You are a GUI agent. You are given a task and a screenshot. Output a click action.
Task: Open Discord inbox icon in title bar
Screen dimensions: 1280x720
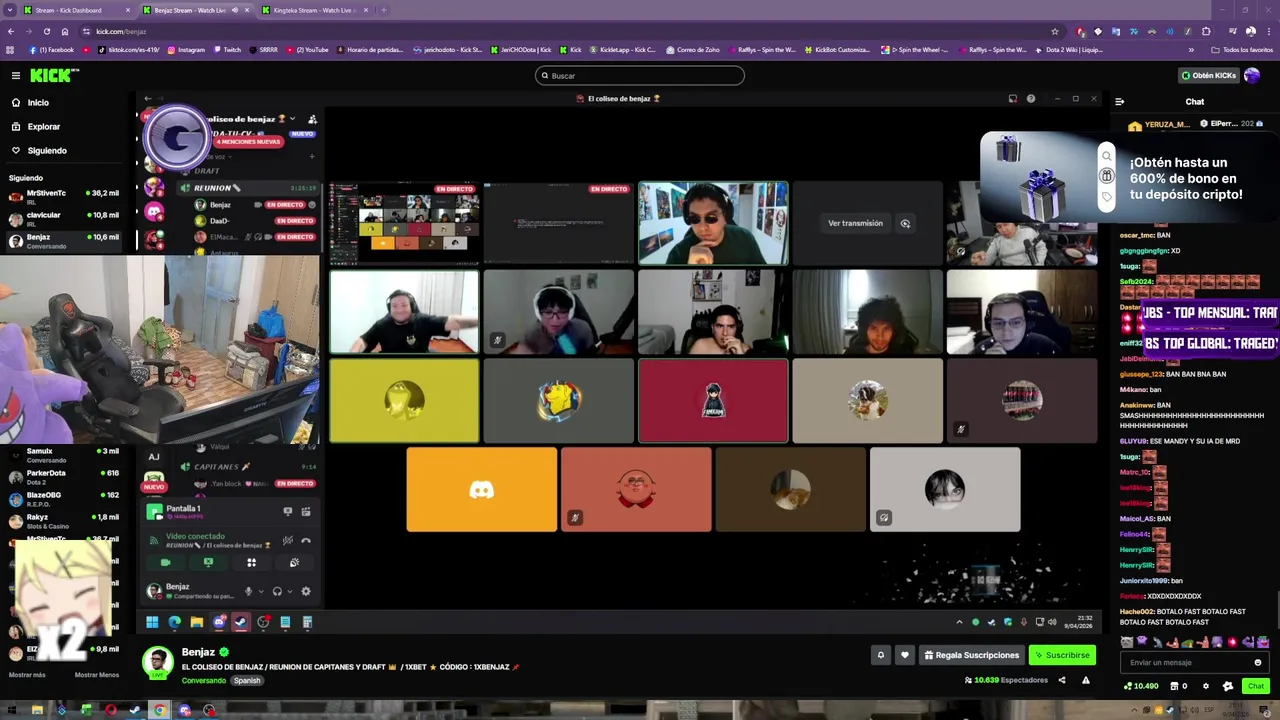(1013, 99)
